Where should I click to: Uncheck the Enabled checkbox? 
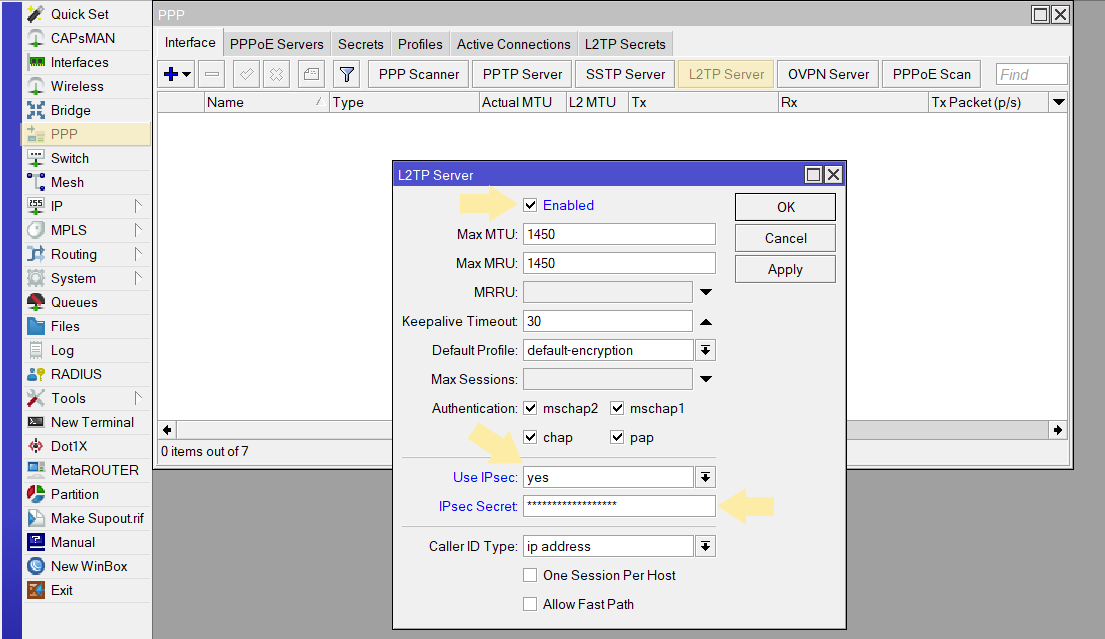[x=530, y=205]
